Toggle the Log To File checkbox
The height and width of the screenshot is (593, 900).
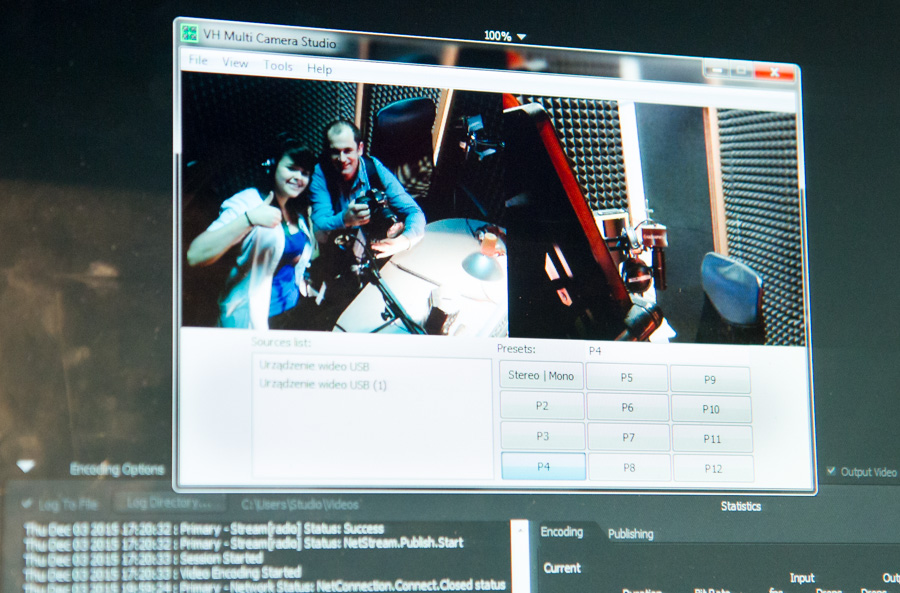point(26,503)
